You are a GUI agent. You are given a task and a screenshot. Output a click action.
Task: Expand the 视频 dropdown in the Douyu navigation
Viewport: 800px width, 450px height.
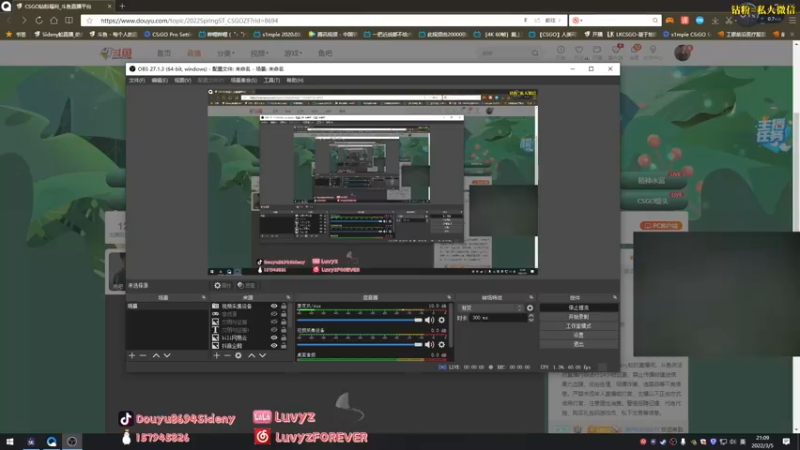pos(259,53)
